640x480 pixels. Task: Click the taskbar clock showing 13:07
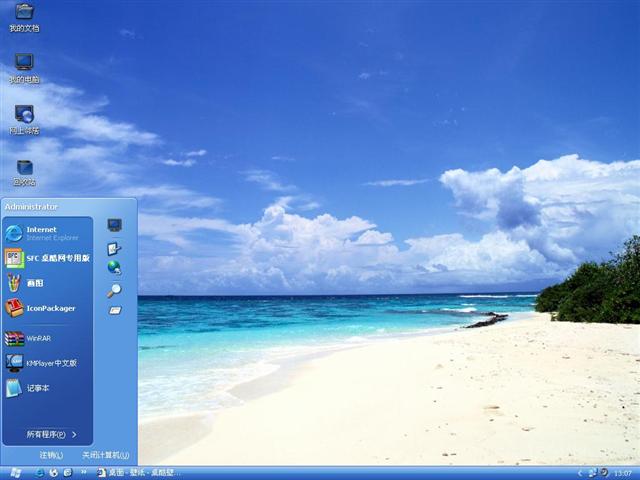click(623, 473)
